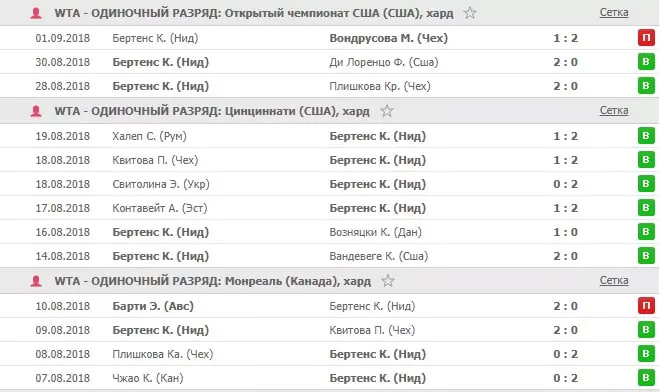Image resolution: width=660 pixels, height=392 pixels.
Task: Open Сетка draw link for Цинциннати
Action: tap(614, 111)
